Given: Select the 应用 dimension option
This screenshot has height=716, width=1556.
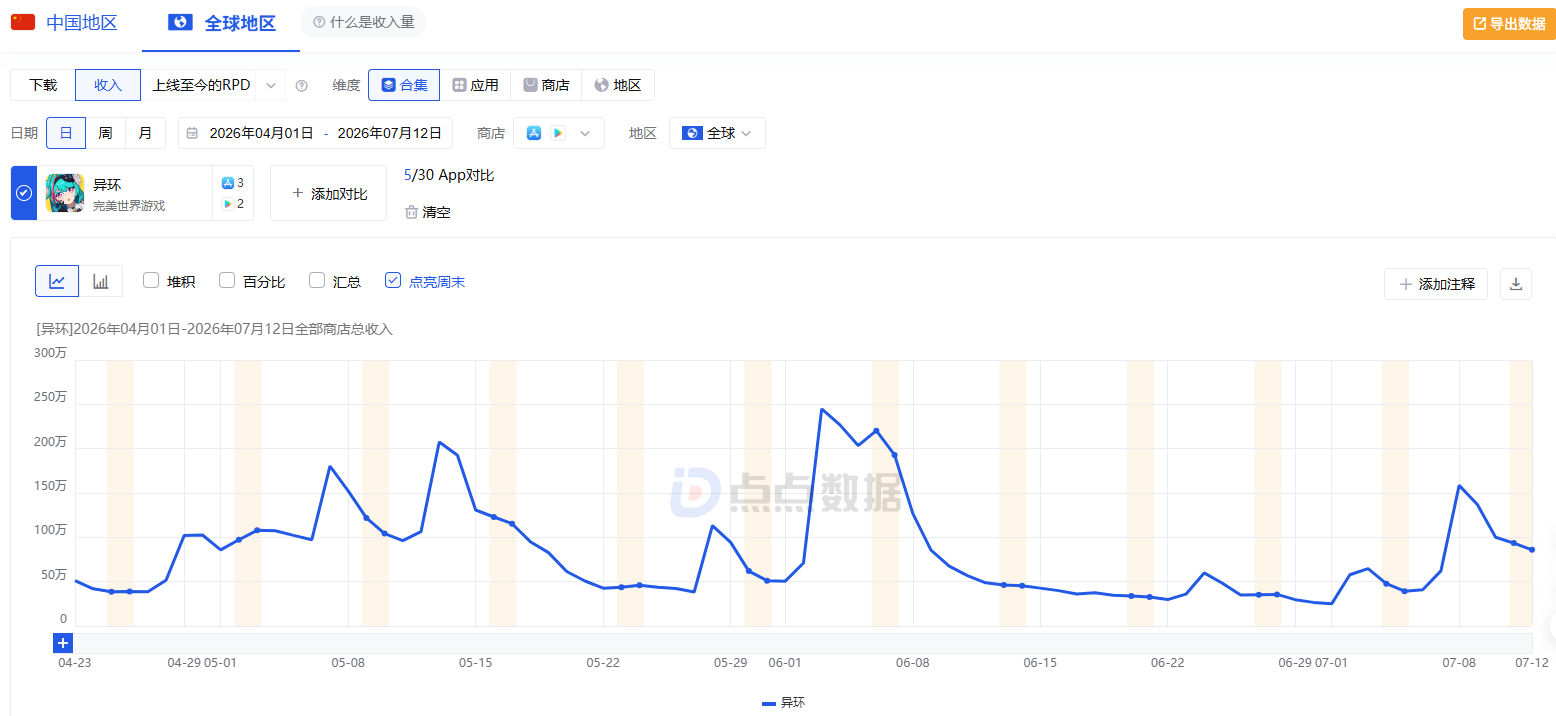Looking at the screenshot, I should point(475,85).
